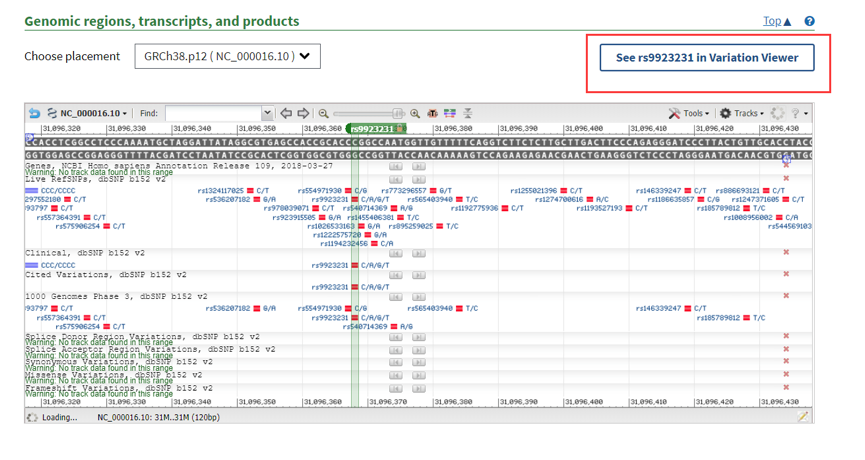Close the Live RefSNPs track

coord(786,178)
